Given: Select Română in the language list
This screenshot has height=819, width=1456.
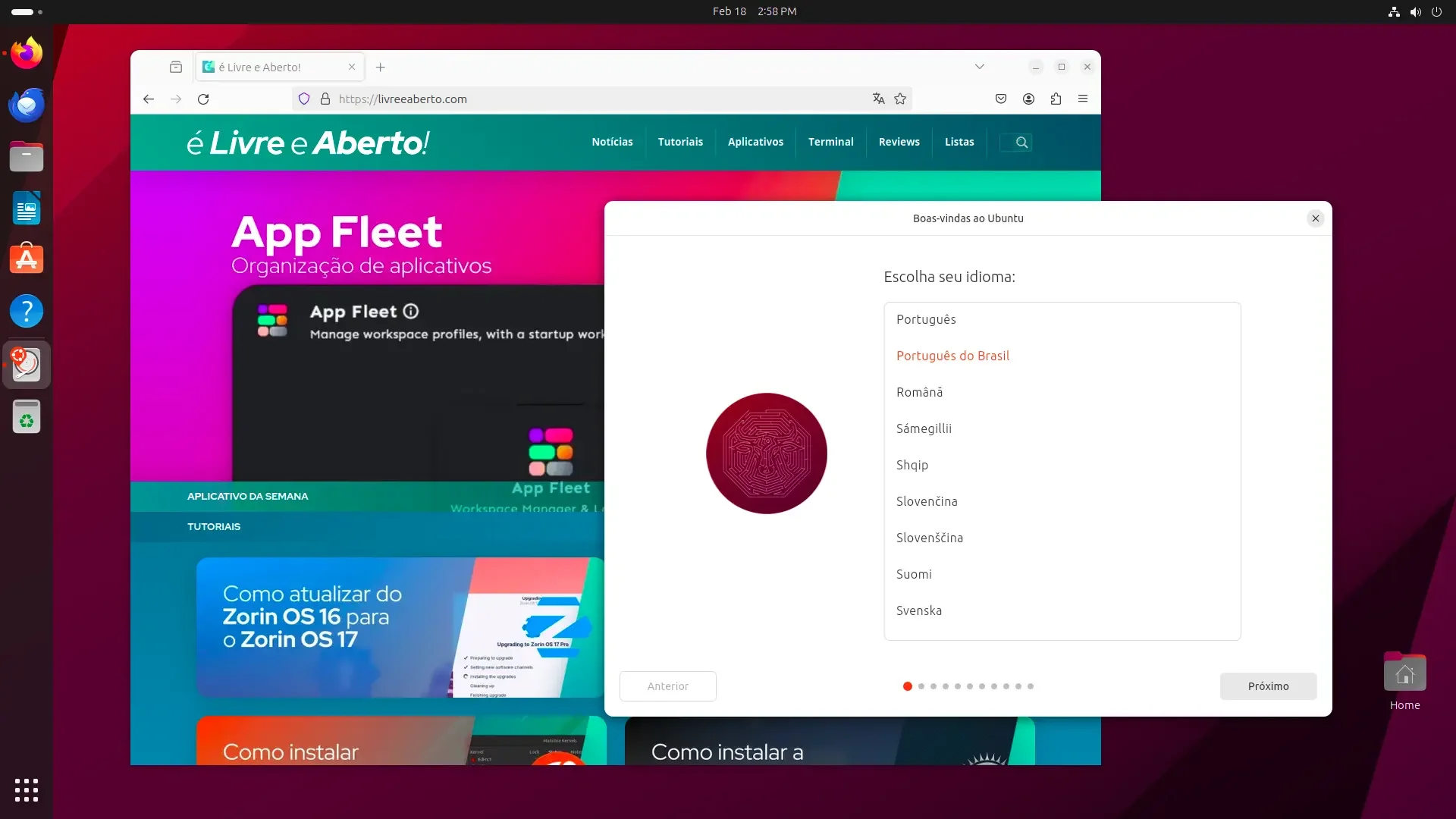Looking at the screenshot, I should [1062, 392].
